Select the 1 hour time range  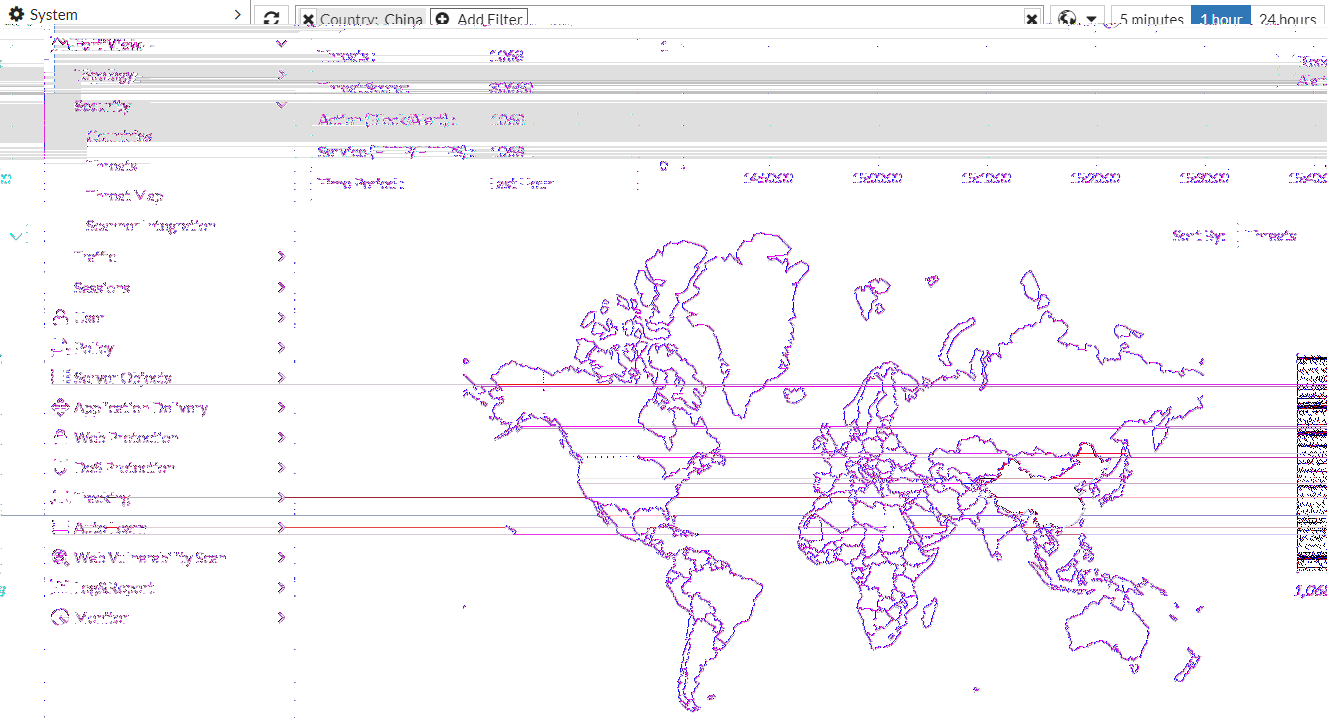1221,20
